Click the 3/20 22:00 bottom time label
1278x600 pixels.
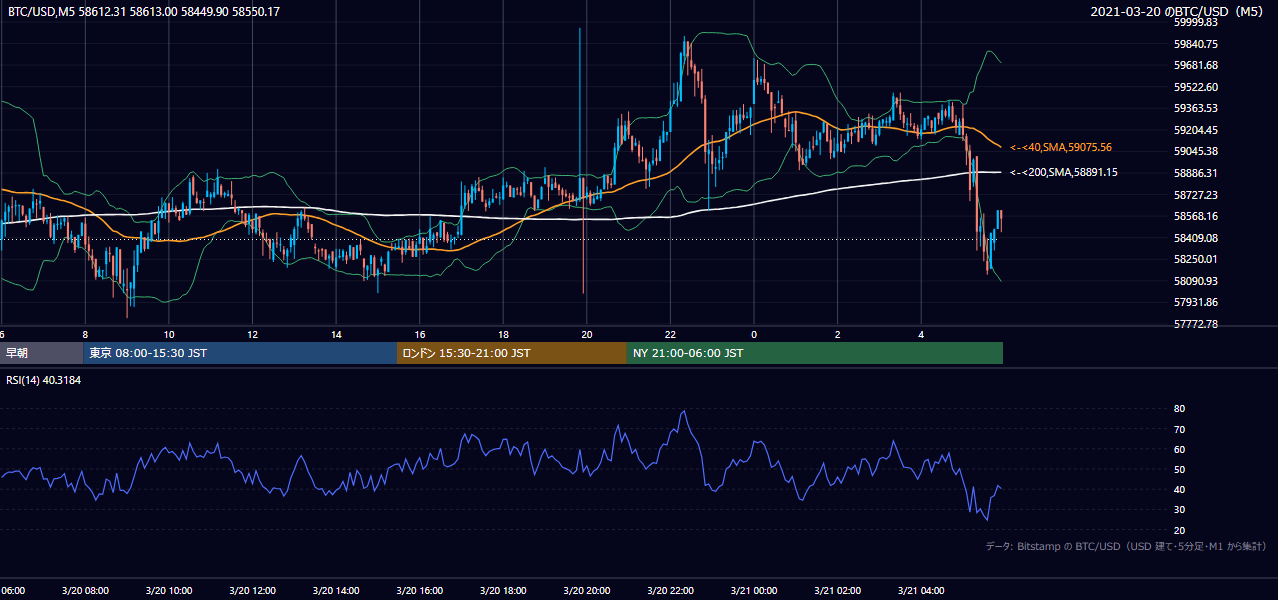670,591
